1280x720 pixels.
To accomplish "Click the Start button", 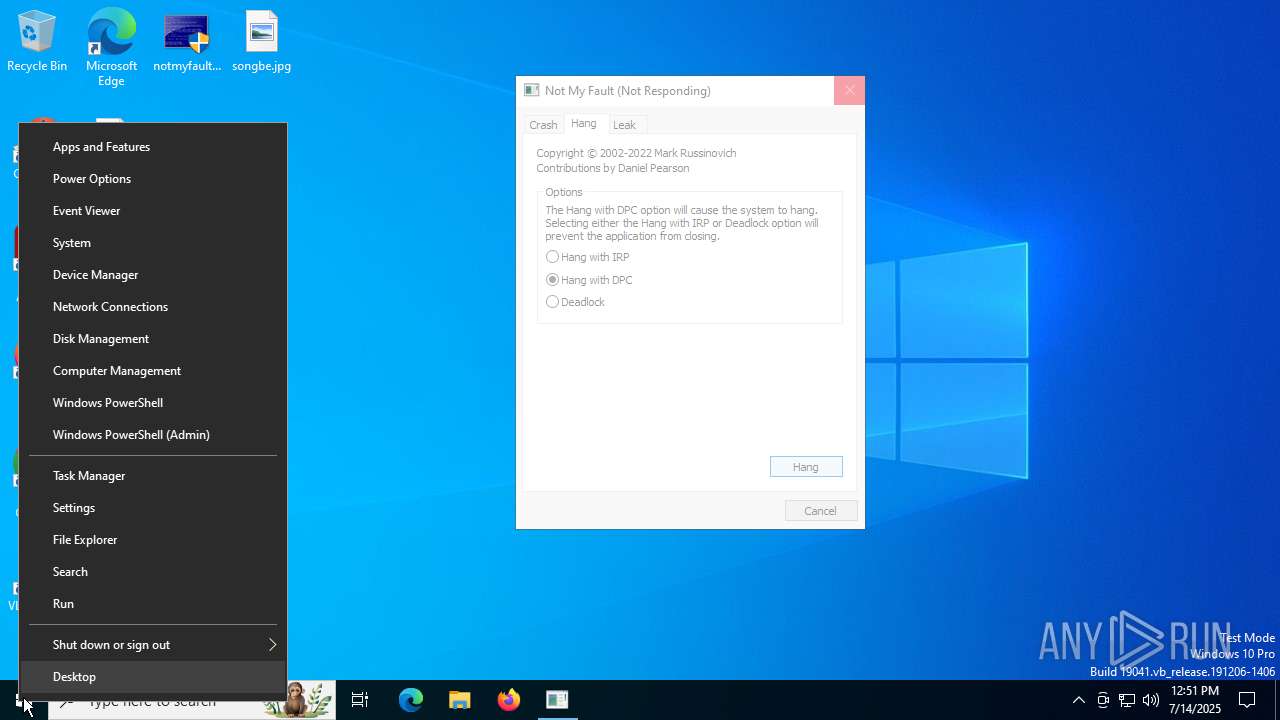I will coord(22,700).
